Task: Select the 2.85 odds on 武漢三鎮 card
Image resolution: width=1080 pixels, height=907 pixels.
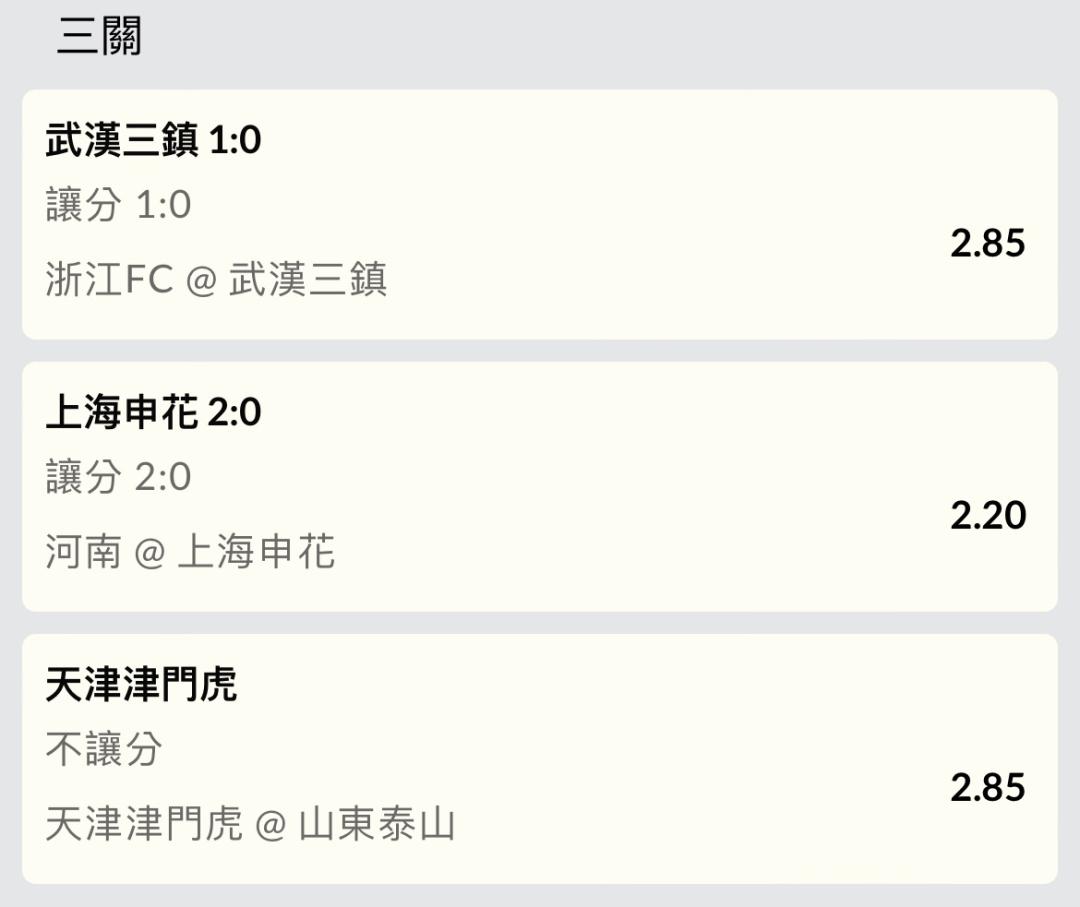Action: point(987,243)
